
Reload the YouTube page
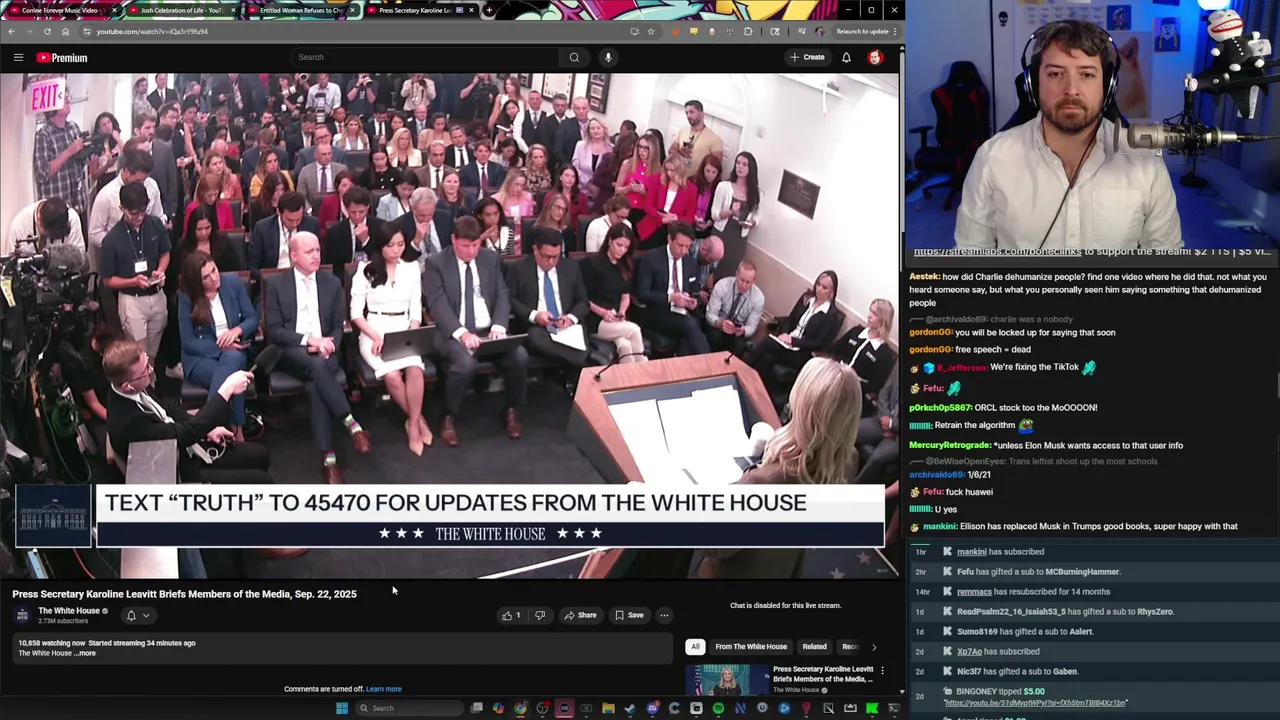coord(47,31)
